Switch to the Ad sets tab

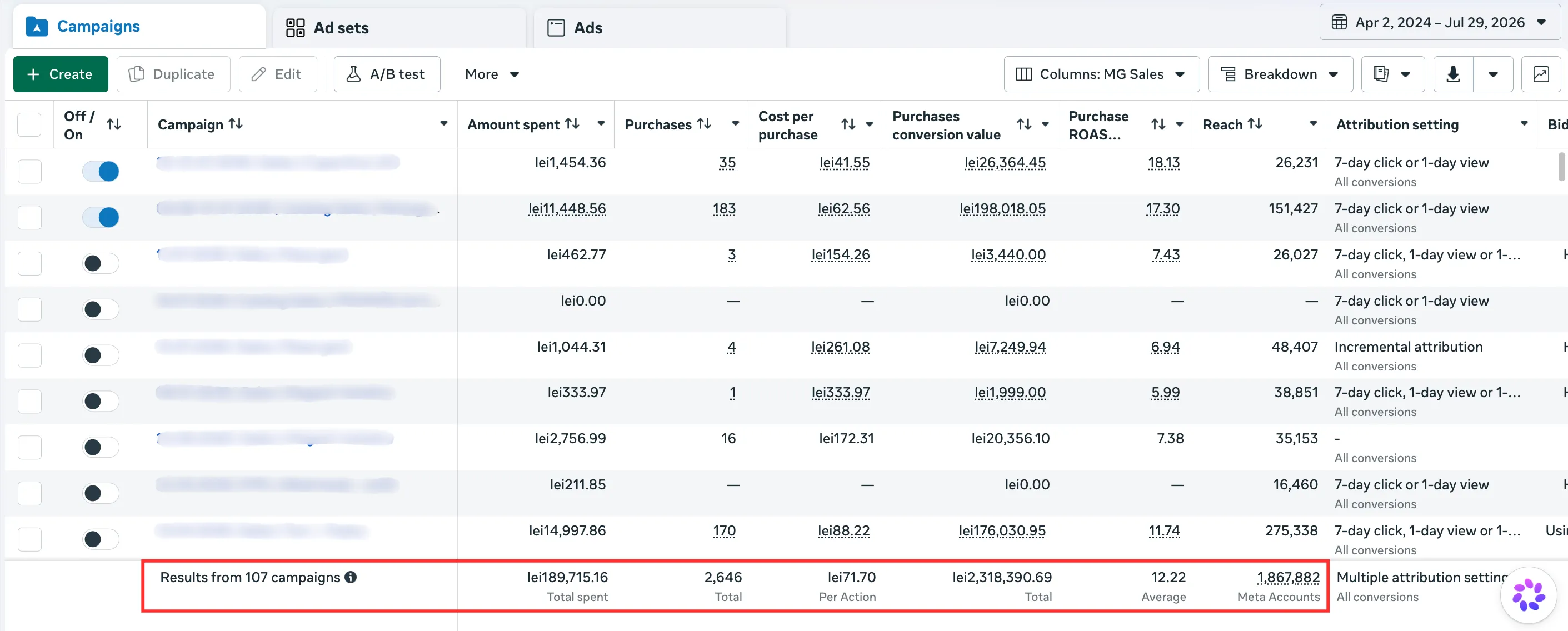pos(399,27)
